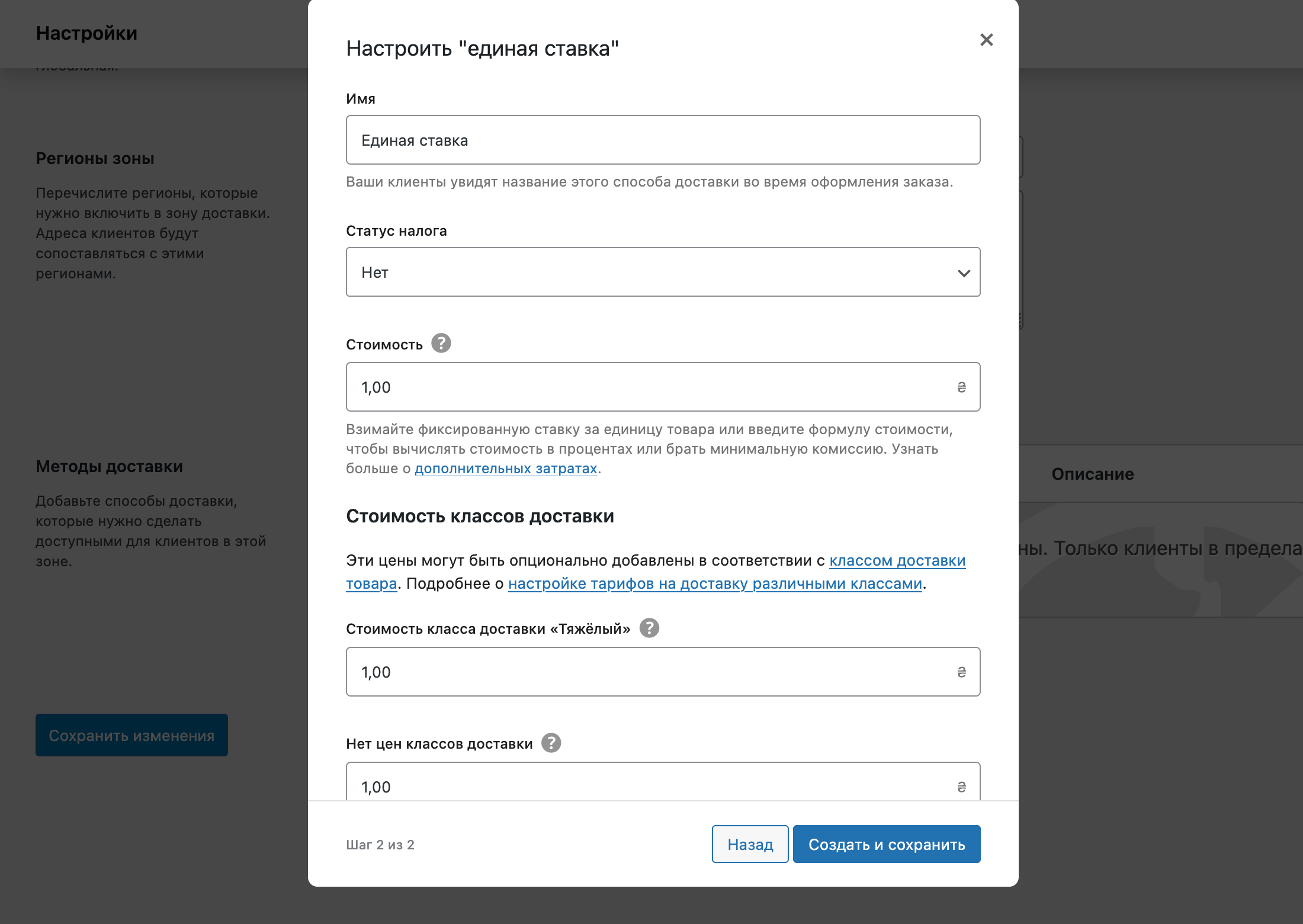The image size is (1303, 924).
Task: Close the flat rate settings dialog
Action: (986, 40)
